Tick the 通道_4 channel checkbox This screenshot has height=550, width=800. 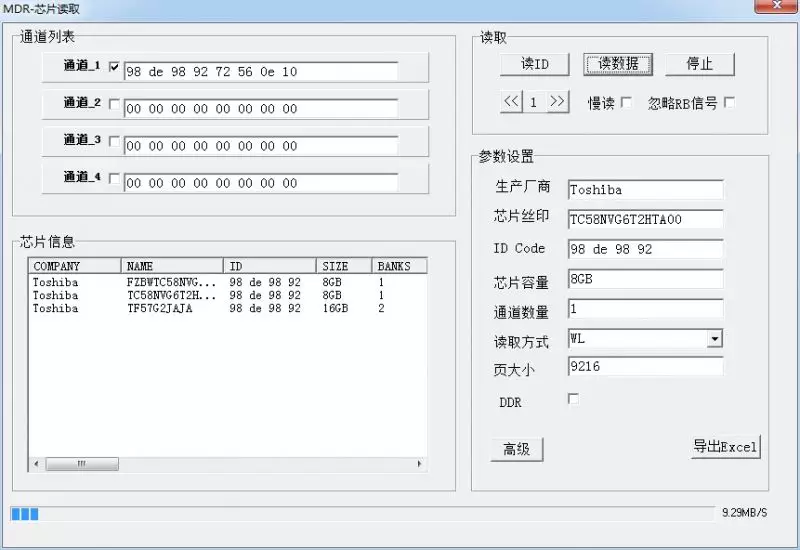[x=114, y=179]
